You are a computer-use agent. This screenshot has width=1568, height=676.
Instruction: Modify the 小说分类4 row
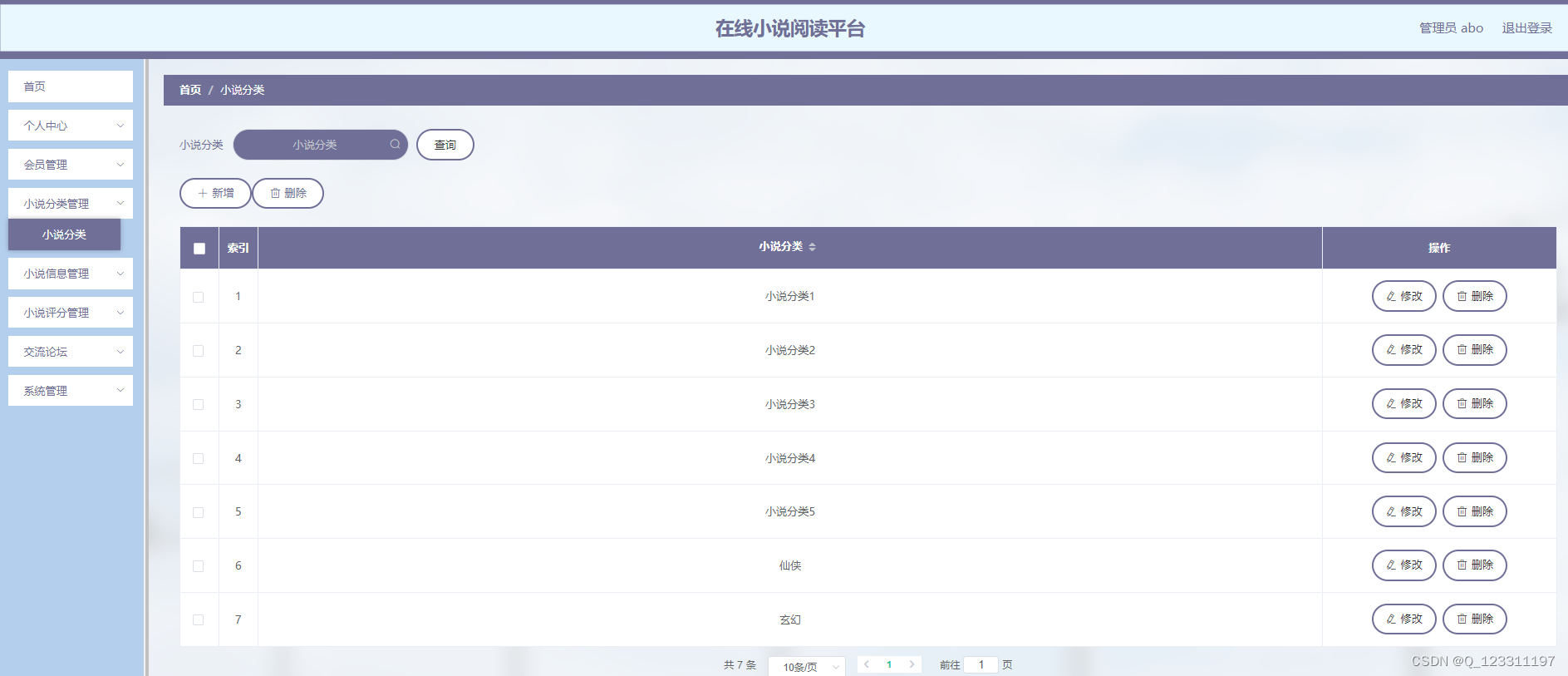1403,457
